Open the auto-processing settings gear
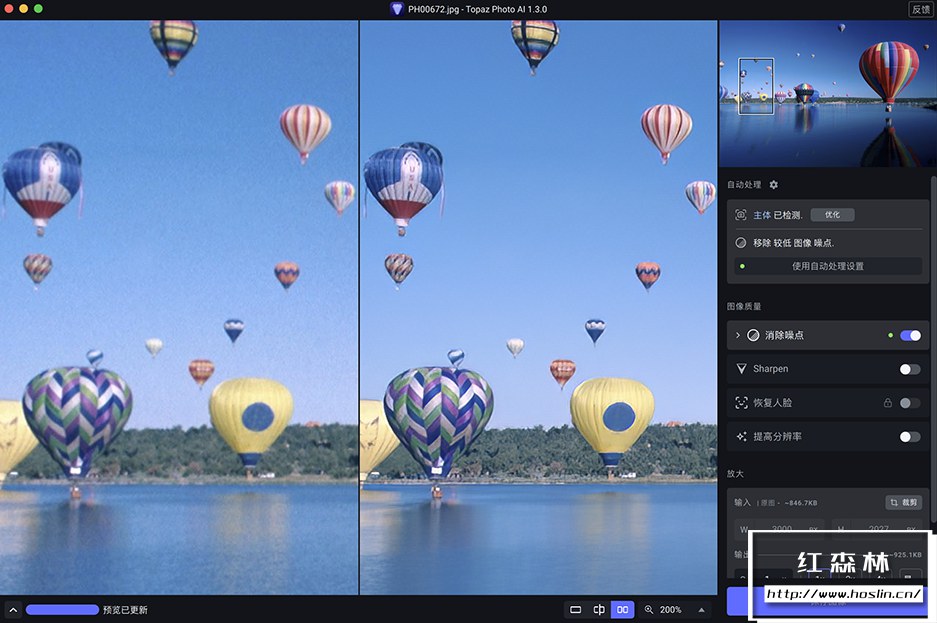 pos(773,185)
